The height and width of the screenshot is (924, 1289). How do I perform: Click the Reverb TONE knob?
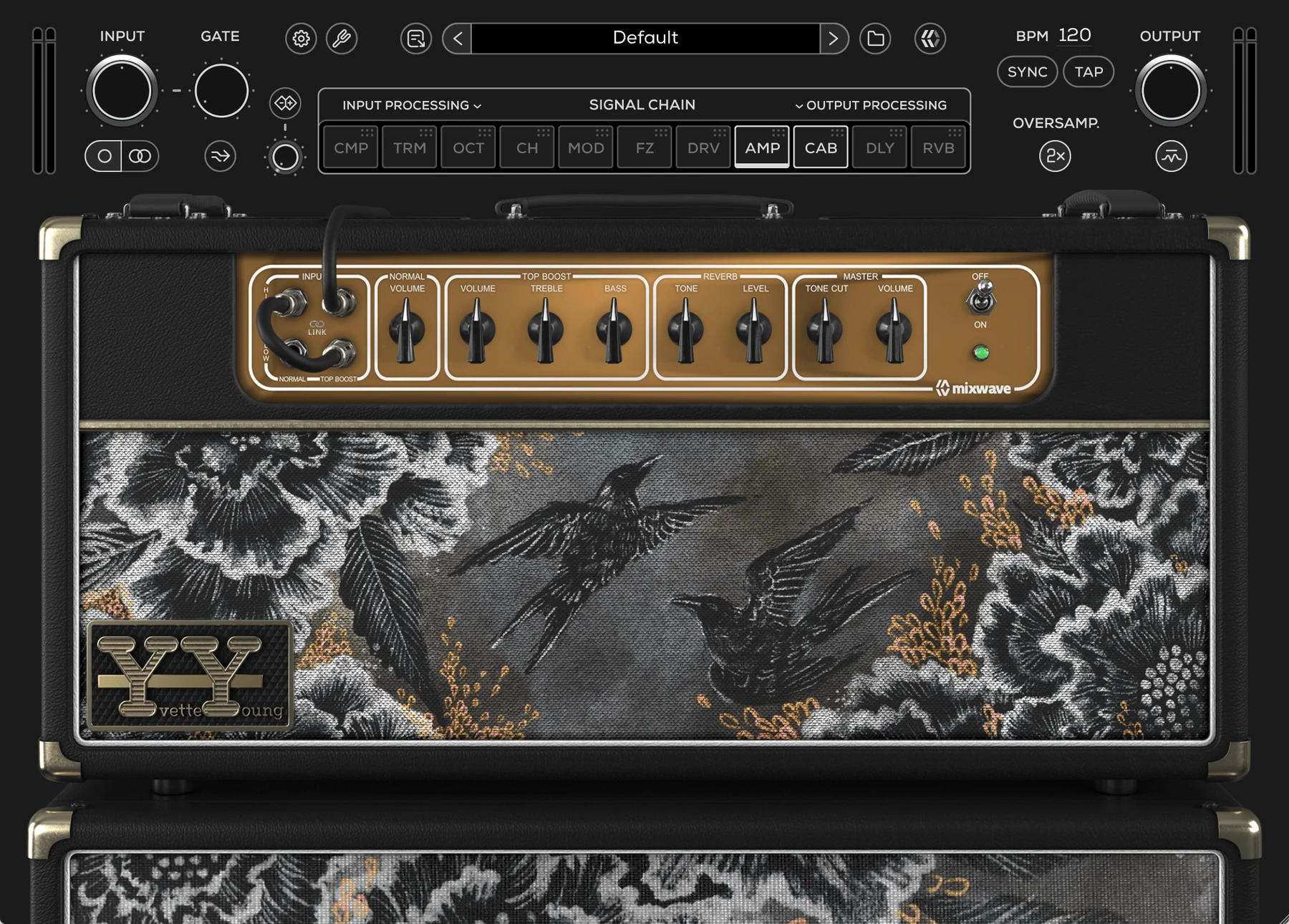coord(685,330)
